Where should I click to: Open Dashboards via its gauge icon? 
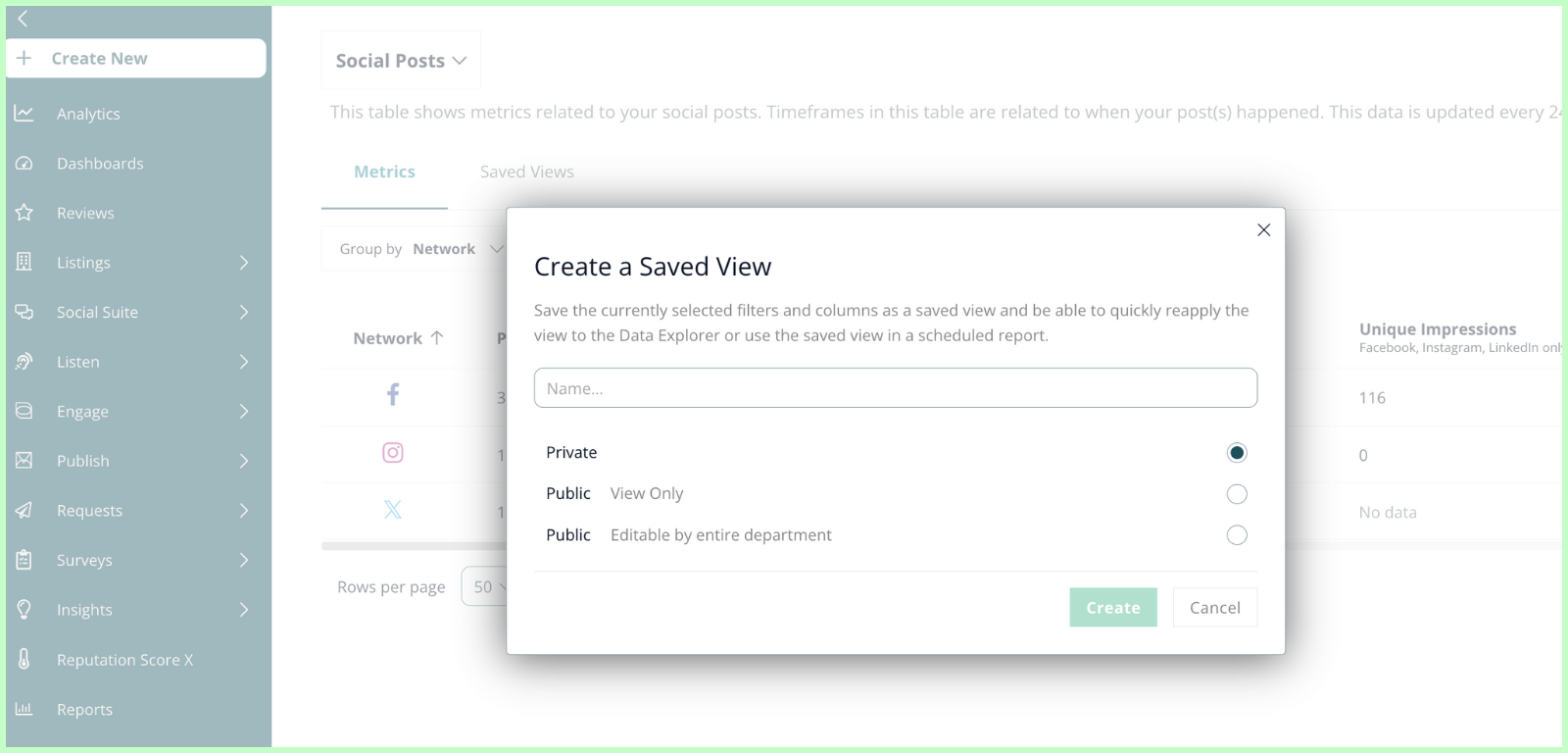pos(24,164)
